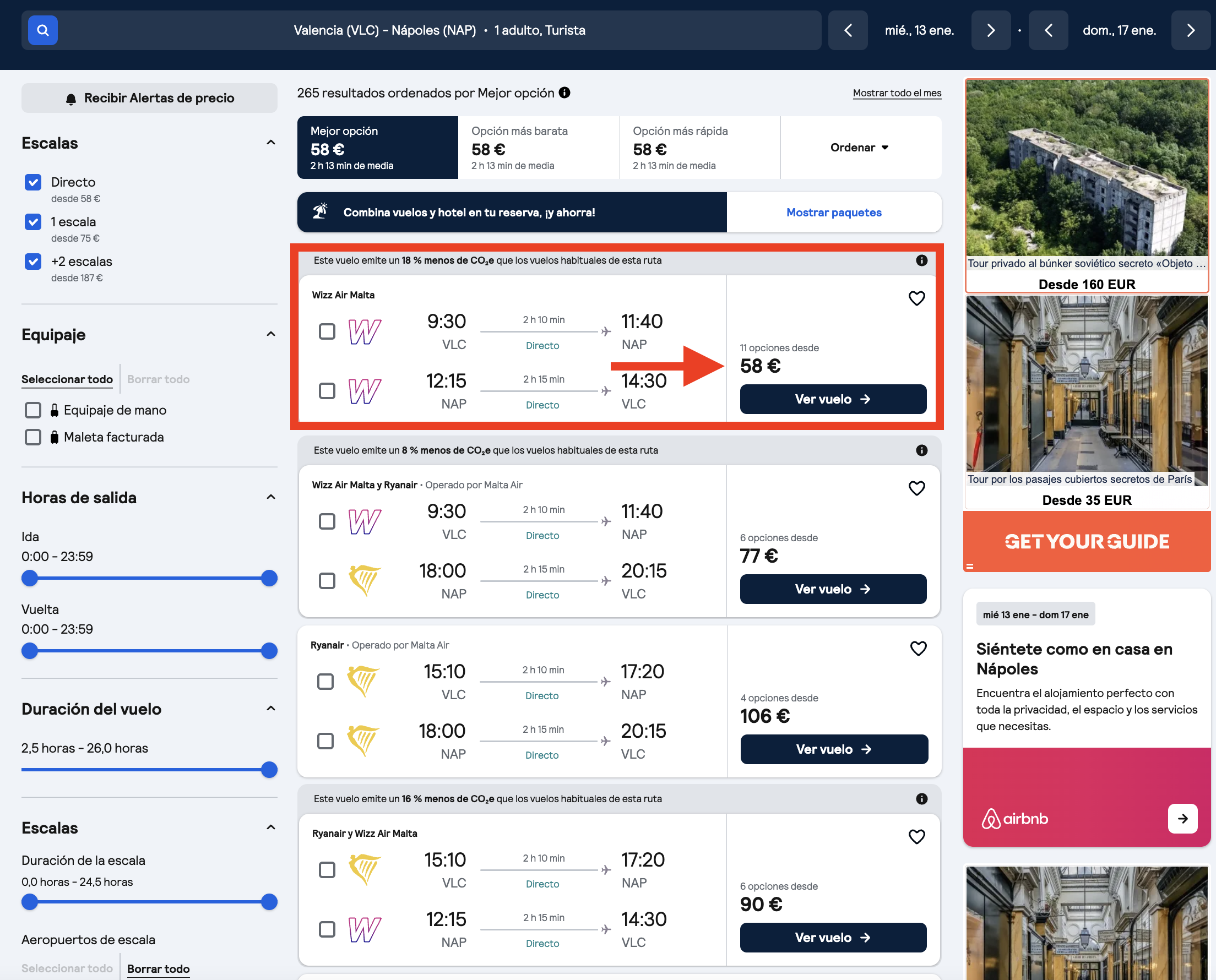Viewport: 1216px width, 980px height.
Task: Add the 106 € Ryanair flight to favorites
Action: coord(919,649)
